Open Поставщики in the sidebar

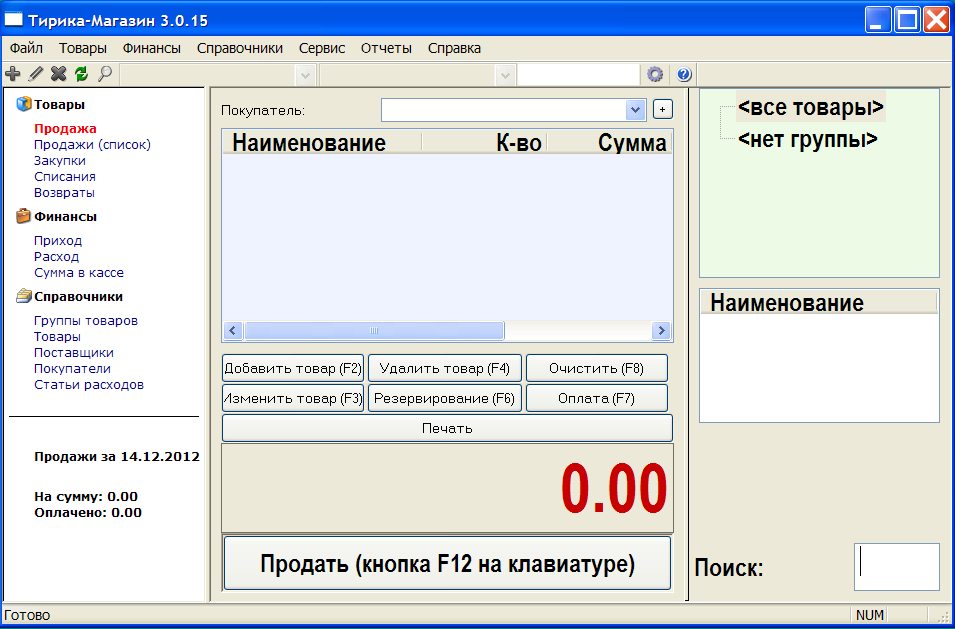coord(74,353)
